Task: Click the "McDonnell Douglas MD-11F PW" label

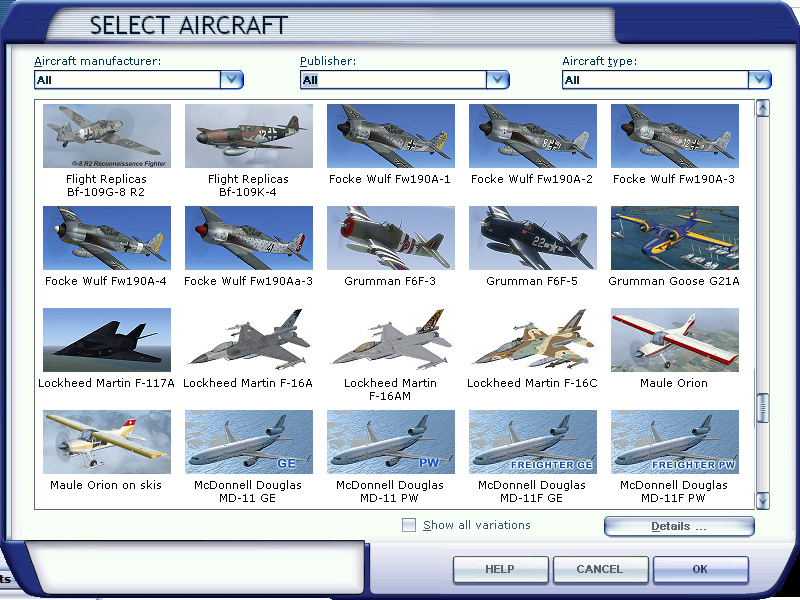Action: (674, 492)
